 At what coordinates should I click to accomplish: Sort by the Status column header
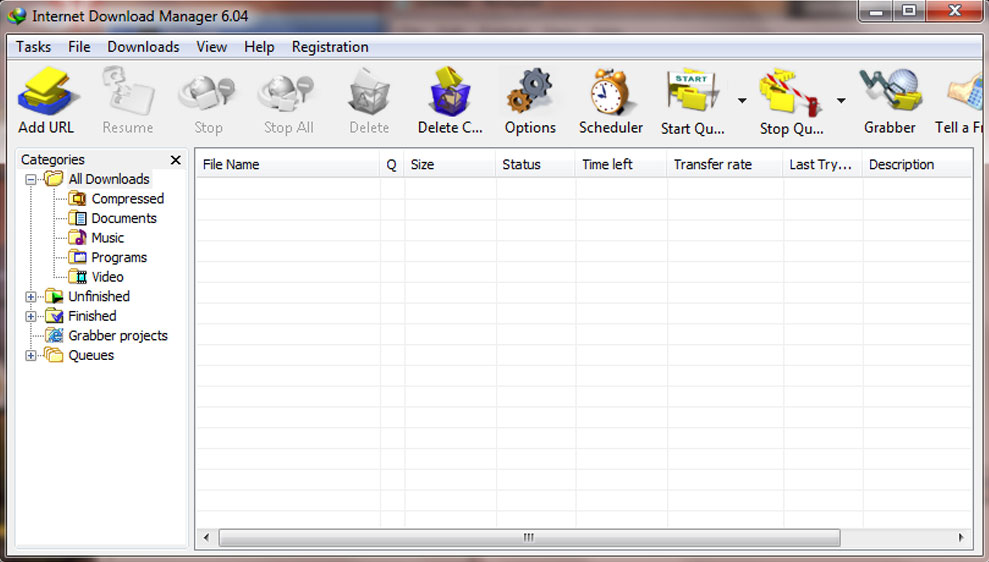[x=535, y=165]
